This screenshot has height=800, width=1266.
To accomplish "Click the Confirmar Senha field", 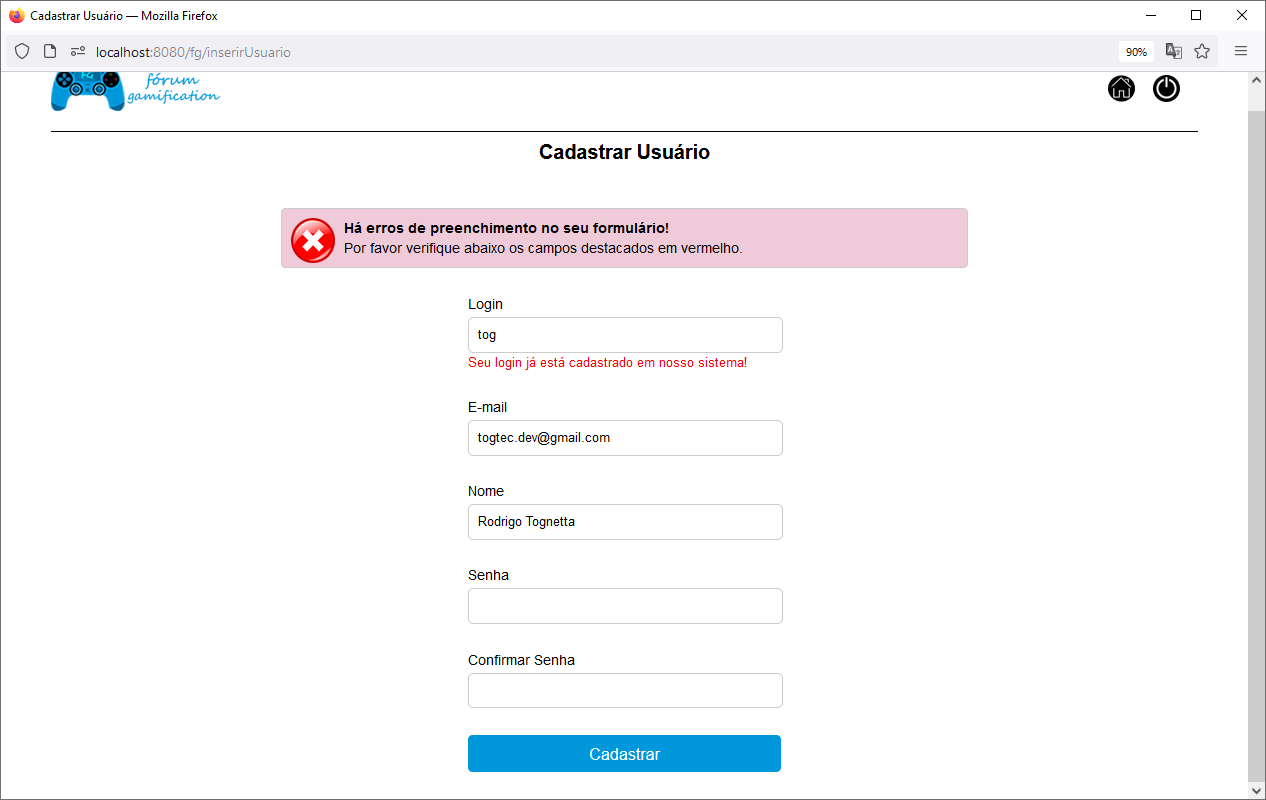I will [625, 690].
